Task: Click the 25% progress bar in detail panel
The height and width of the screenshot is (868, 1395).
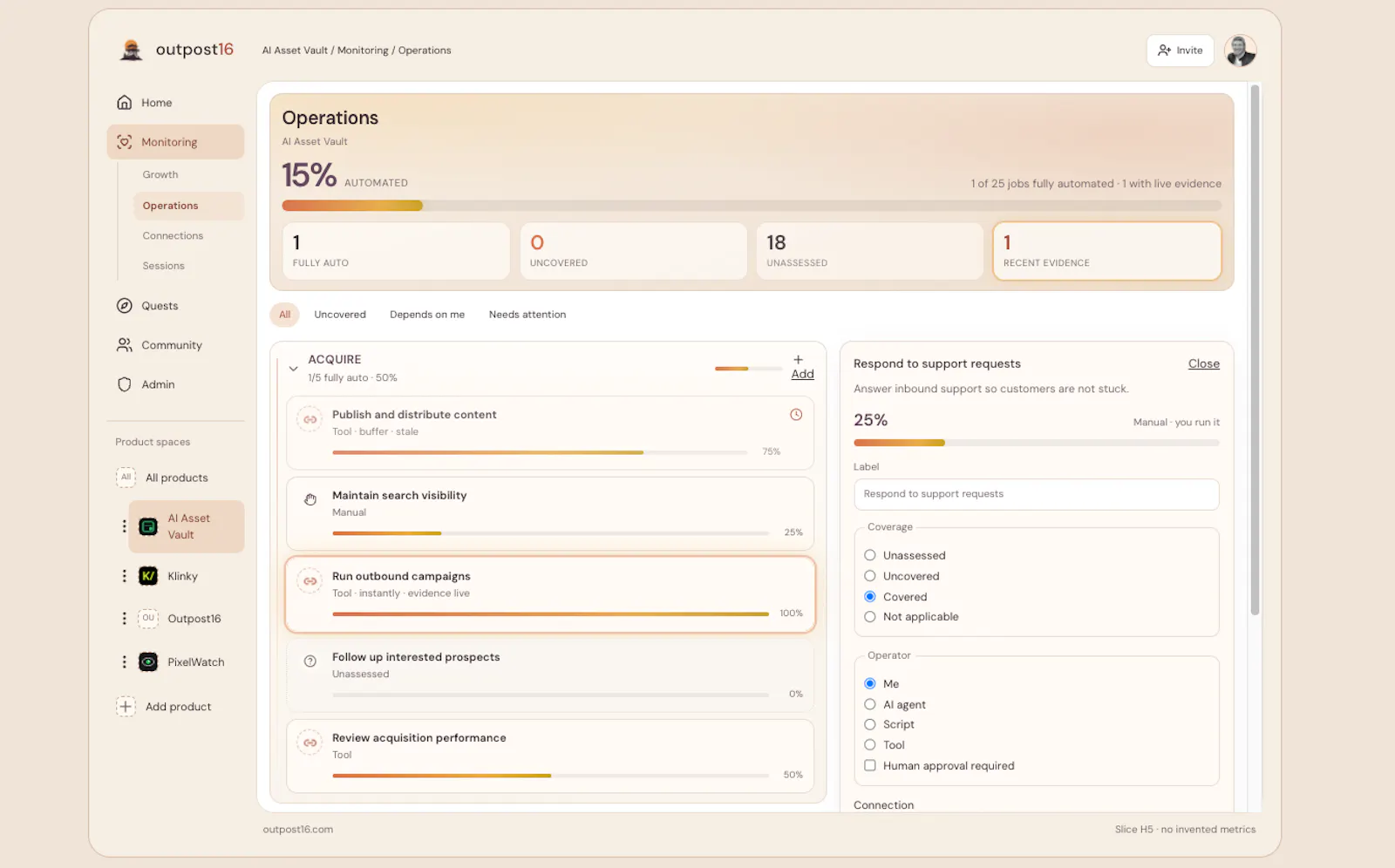Action: coord(1037,443)
